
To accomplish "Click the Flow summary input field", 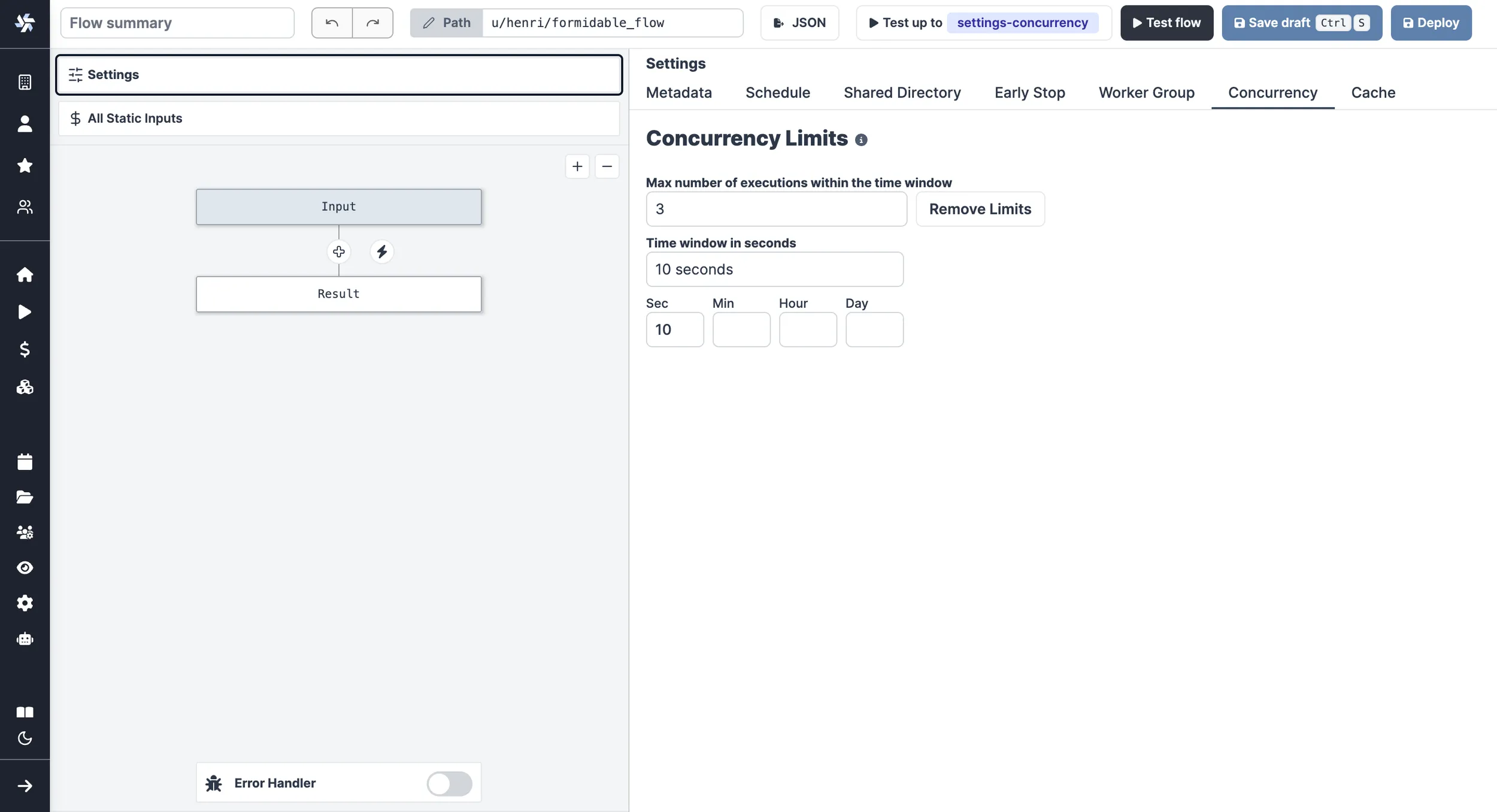I will [177, 23].
